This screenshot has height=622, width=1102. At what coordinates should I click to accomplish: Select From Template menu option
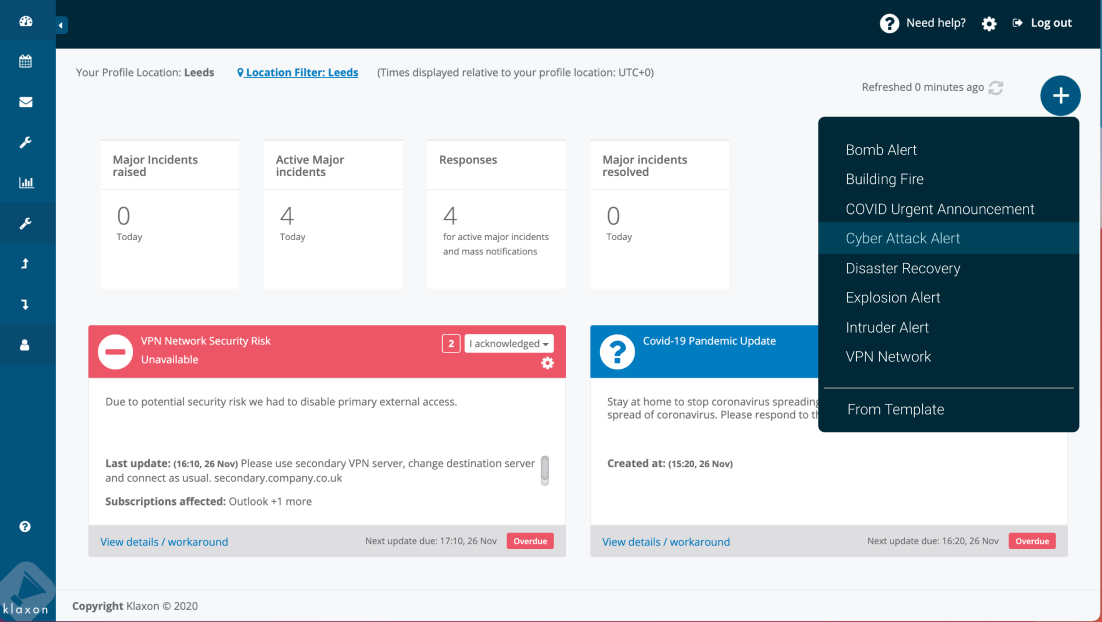(x=895, y=409)
